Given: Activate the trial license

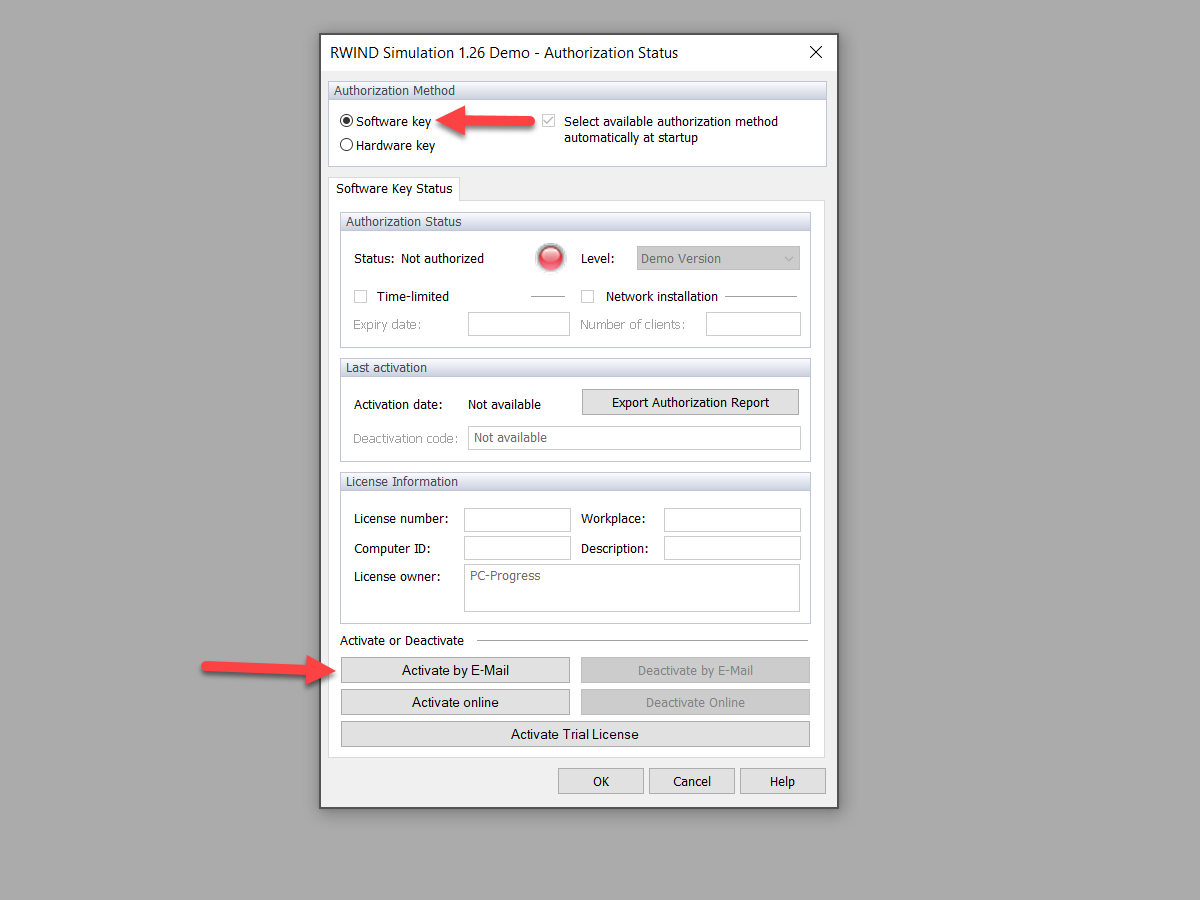Looking at the screenshot, I should [575, 733].
